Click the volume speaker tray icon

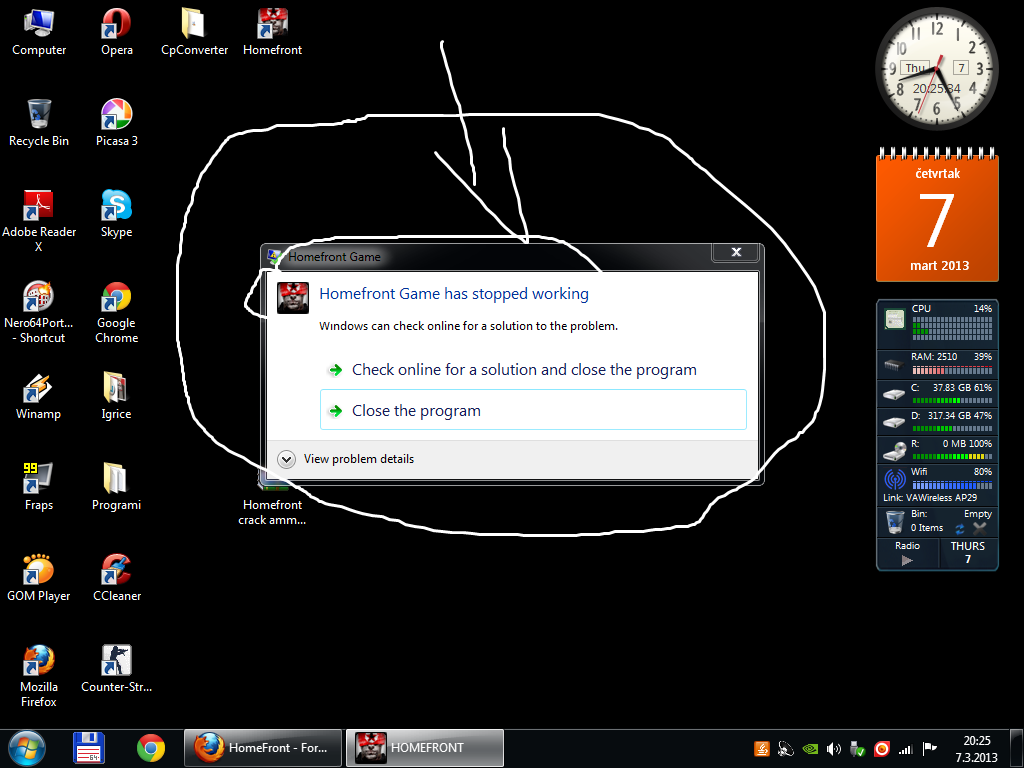pos(833,749)
